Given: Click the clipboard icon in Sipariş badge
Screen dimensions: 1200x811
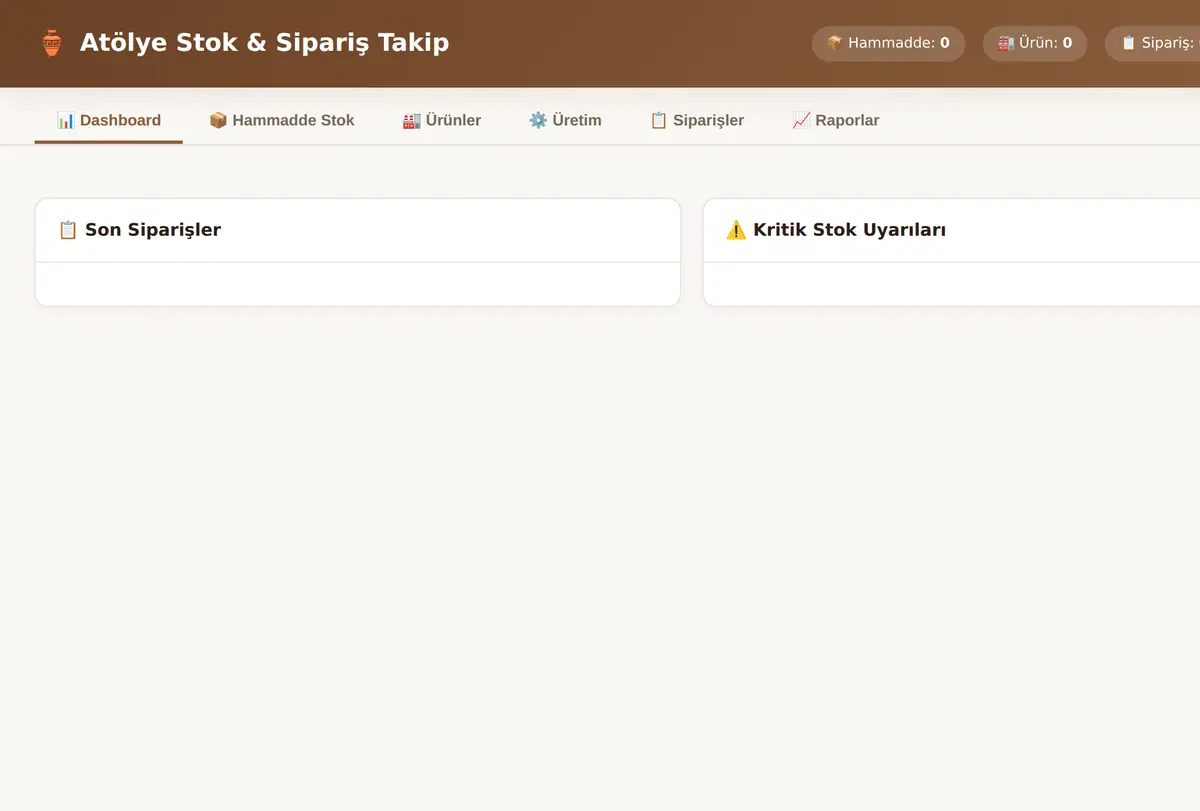Looking at the screenshot, I should coord(1129,43).
